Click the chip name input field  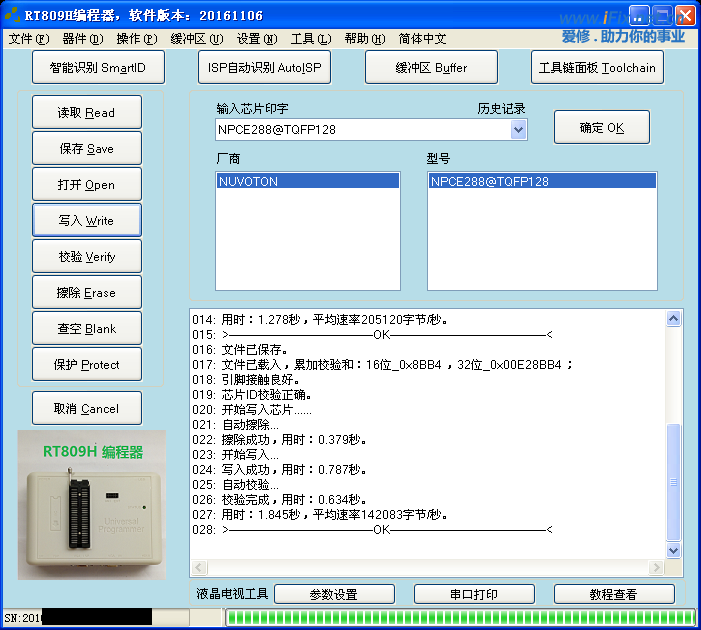tap(360, 129)
